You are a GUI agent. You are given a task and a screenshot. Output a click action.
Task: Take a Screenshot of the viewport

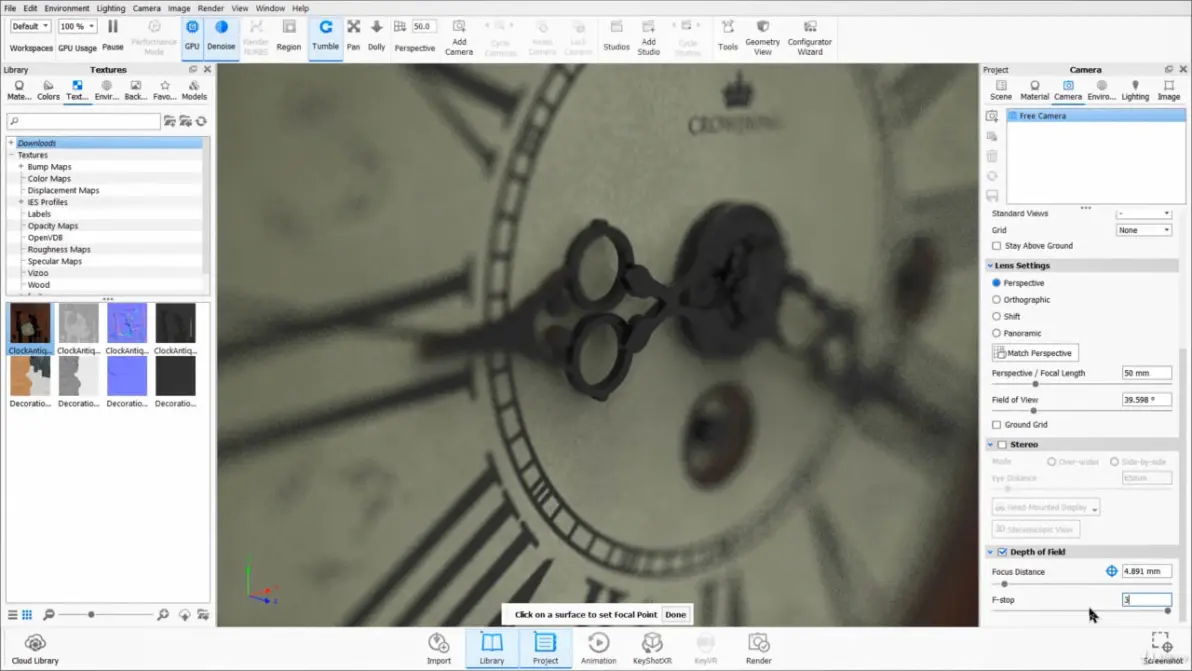[x=1162, y=649]
